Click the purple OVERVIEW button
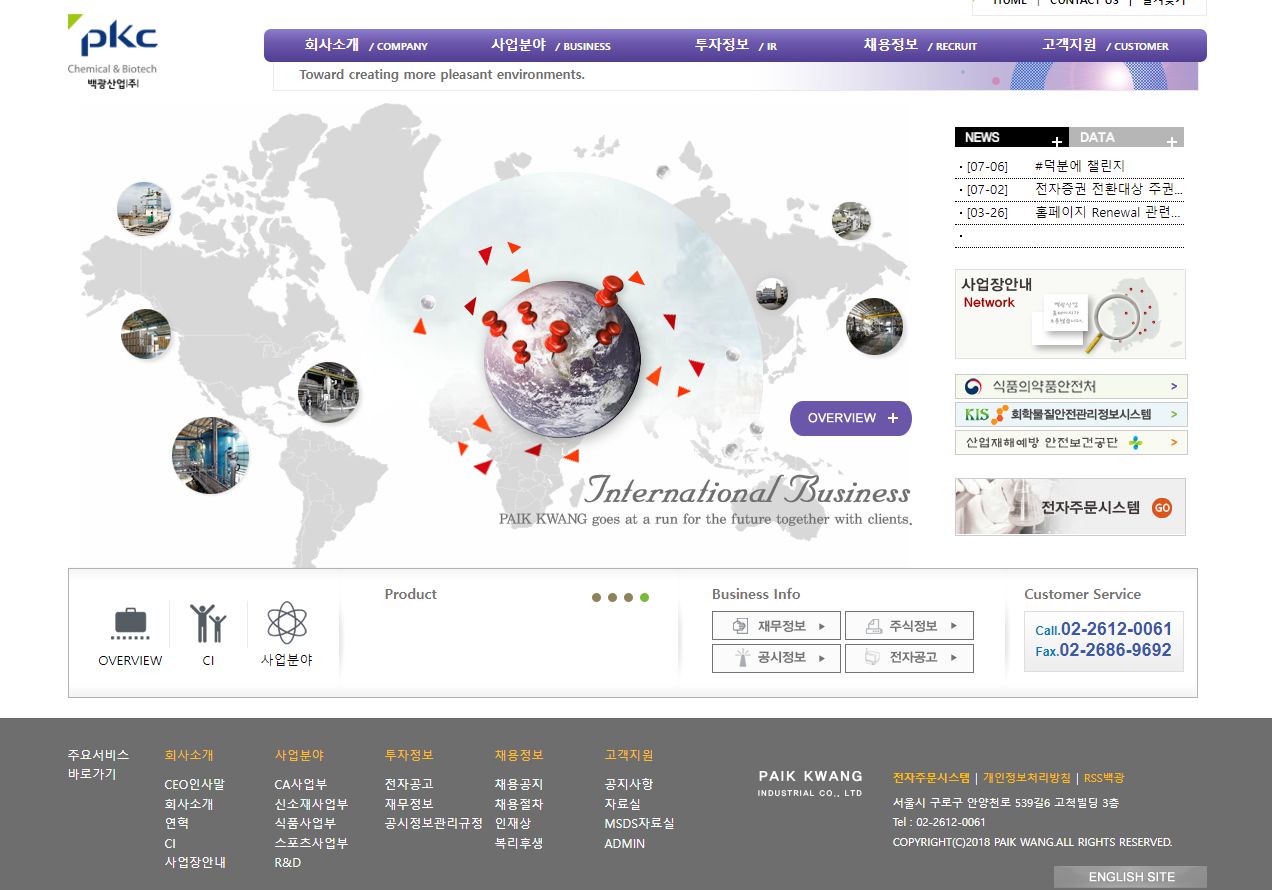The height and width of the screenshot is (890, 1272). click(x=850, y=418)
